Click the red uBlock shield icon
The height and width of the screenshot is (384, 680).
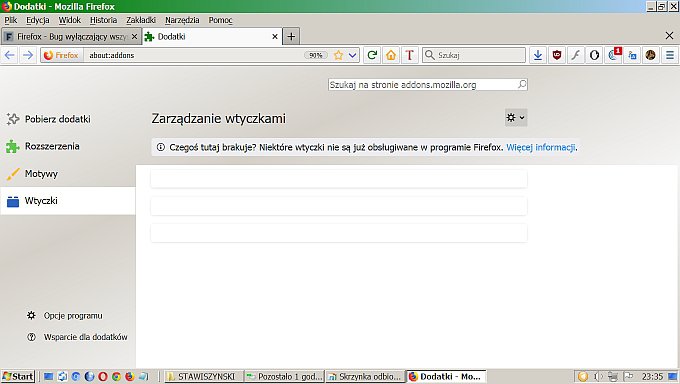(x=557, y=55)
